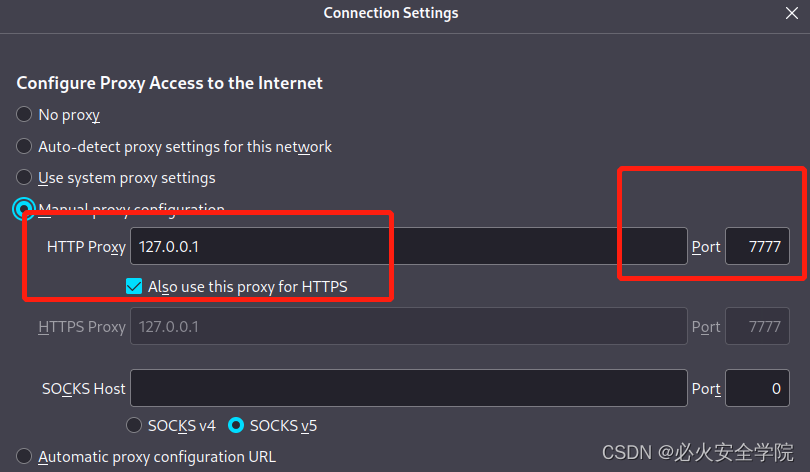The width and height of the screenshot is (810, 472).
Task: Click the HTTP Proxy label
Action: 86,246
